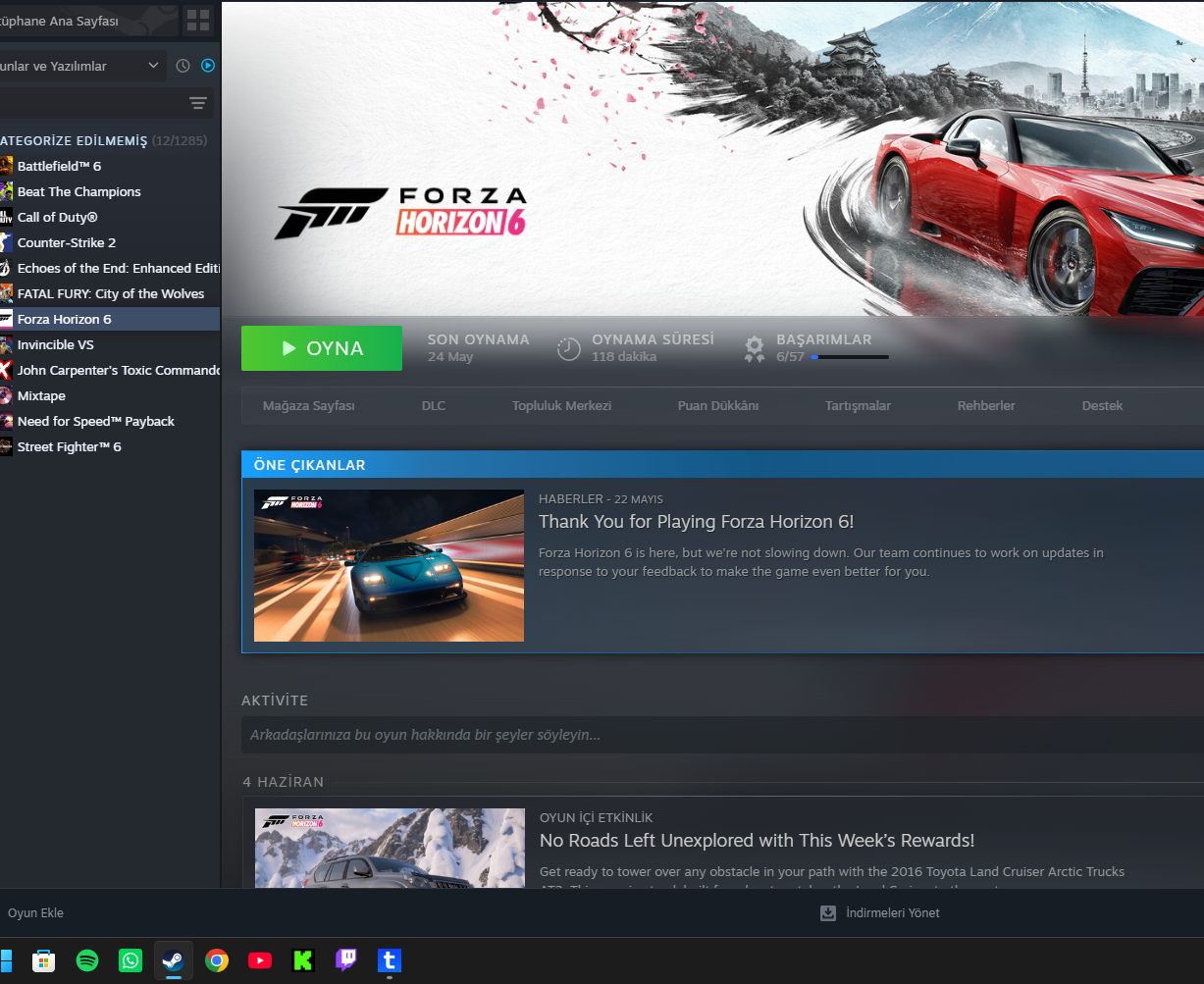The image size is (1204, 984).
Task: Select Street Fighter 6 game icon
Action: pyautogui.click(x=6, y=446)
